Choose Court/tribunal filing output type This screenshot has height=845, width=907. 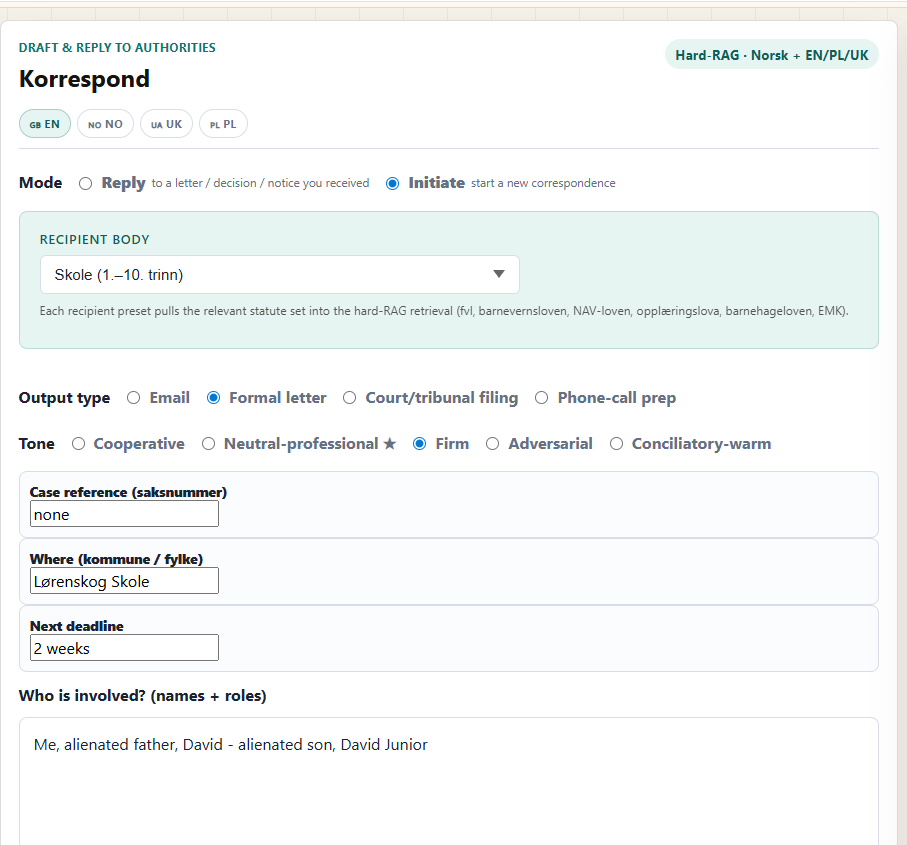[x=349, y=398]
